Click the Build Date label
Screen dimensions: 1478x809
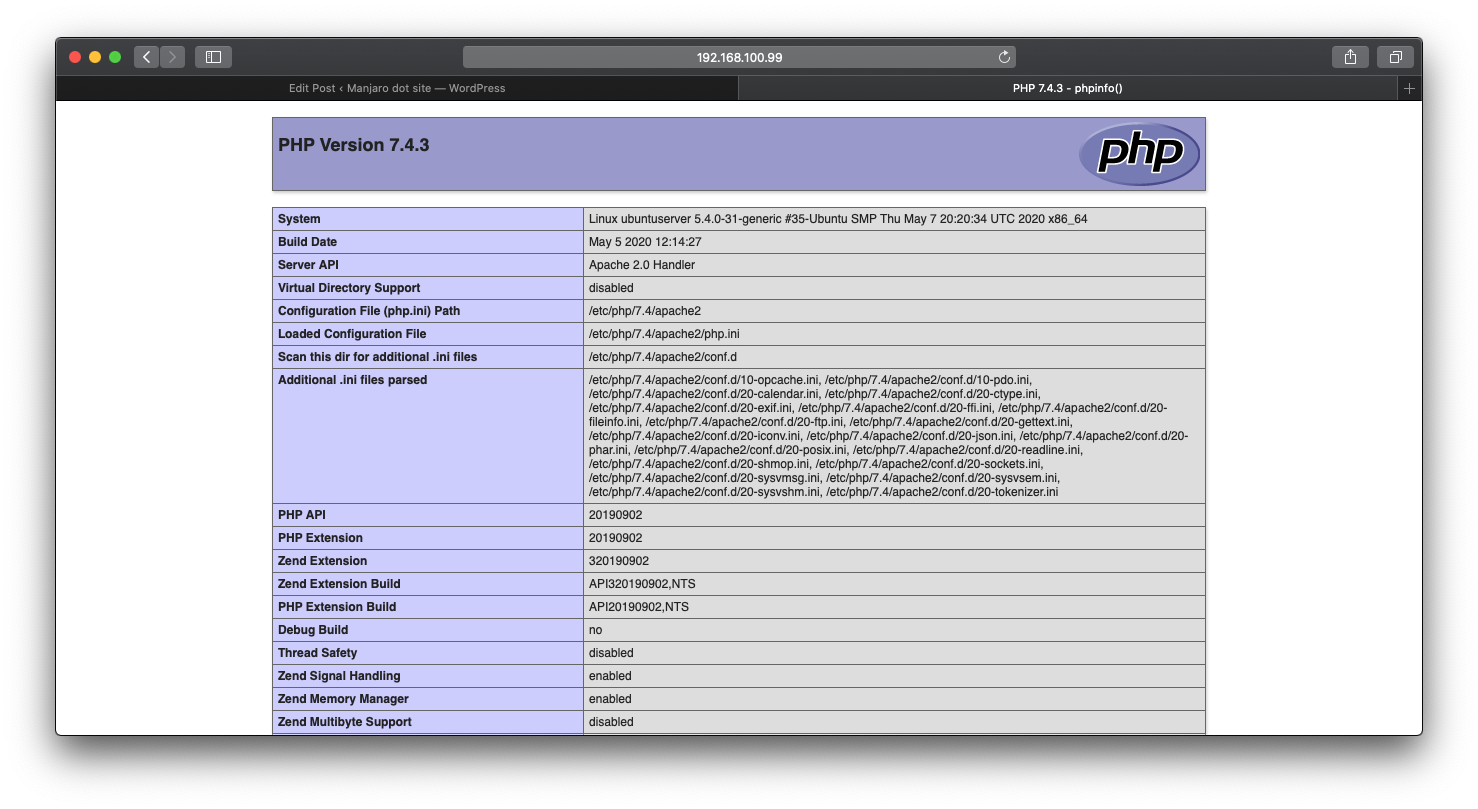pos(307,242)
